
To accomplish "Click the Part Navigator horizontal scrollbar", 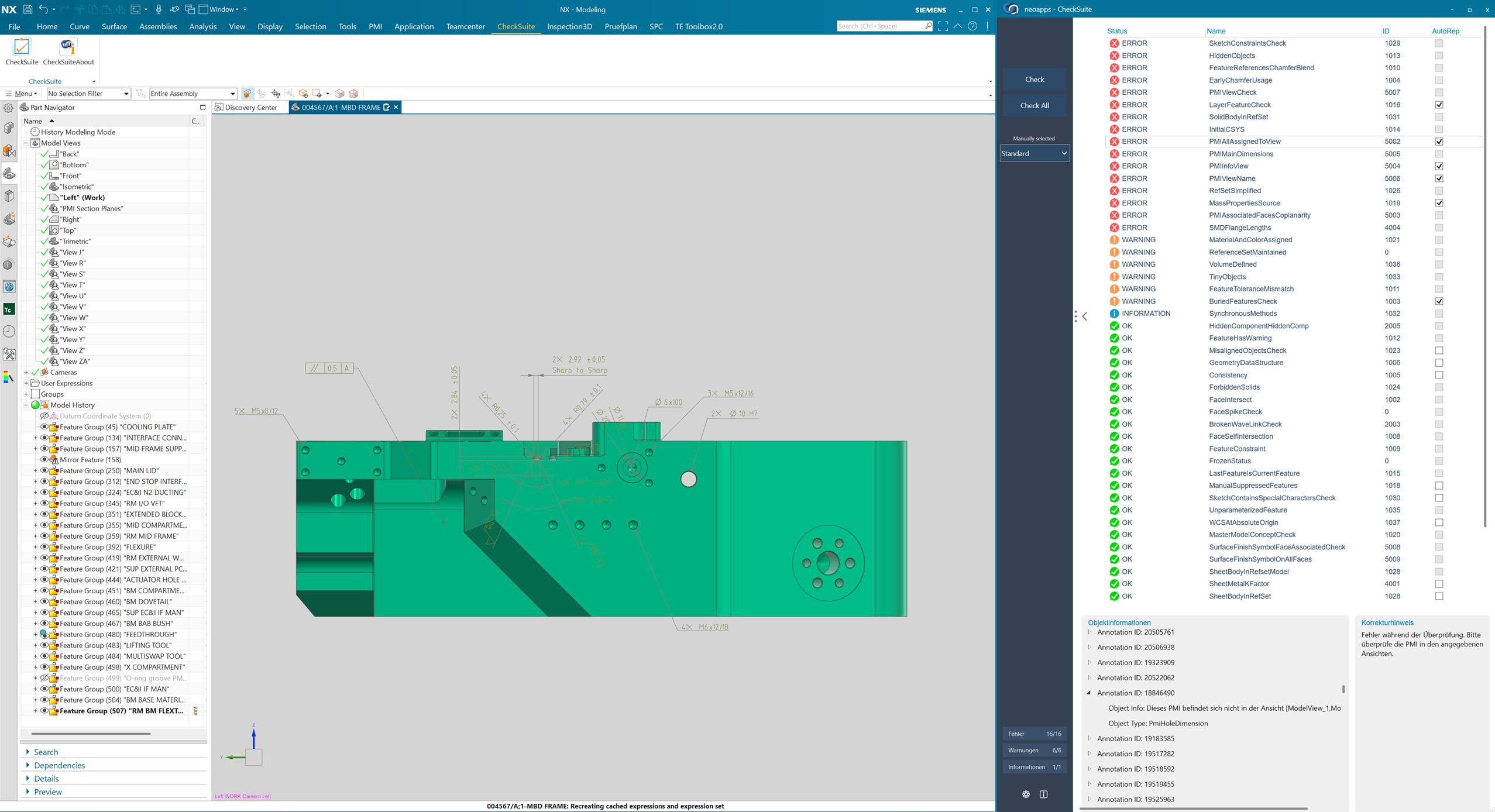I will pyautogui.click(x=91, y=733).
